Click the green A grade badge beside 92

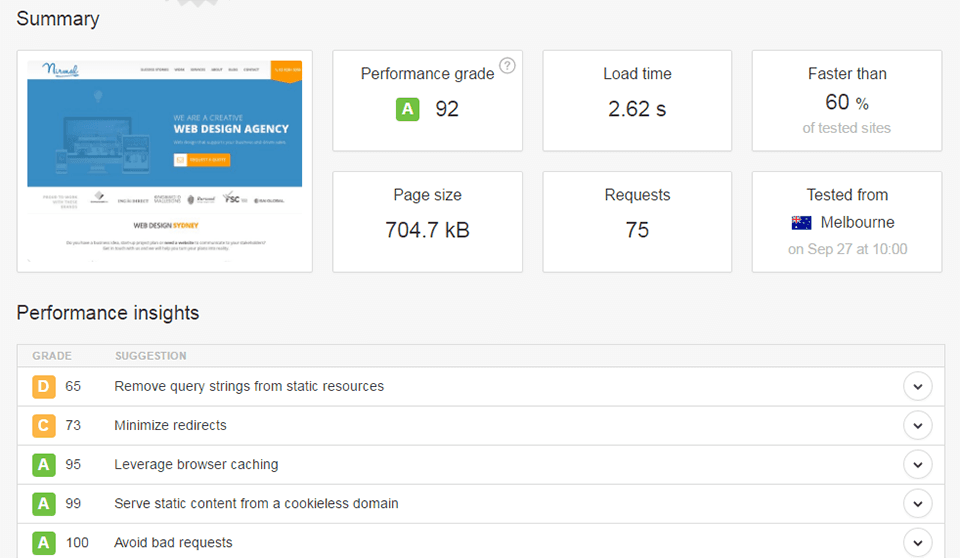(x=408, y=110)
